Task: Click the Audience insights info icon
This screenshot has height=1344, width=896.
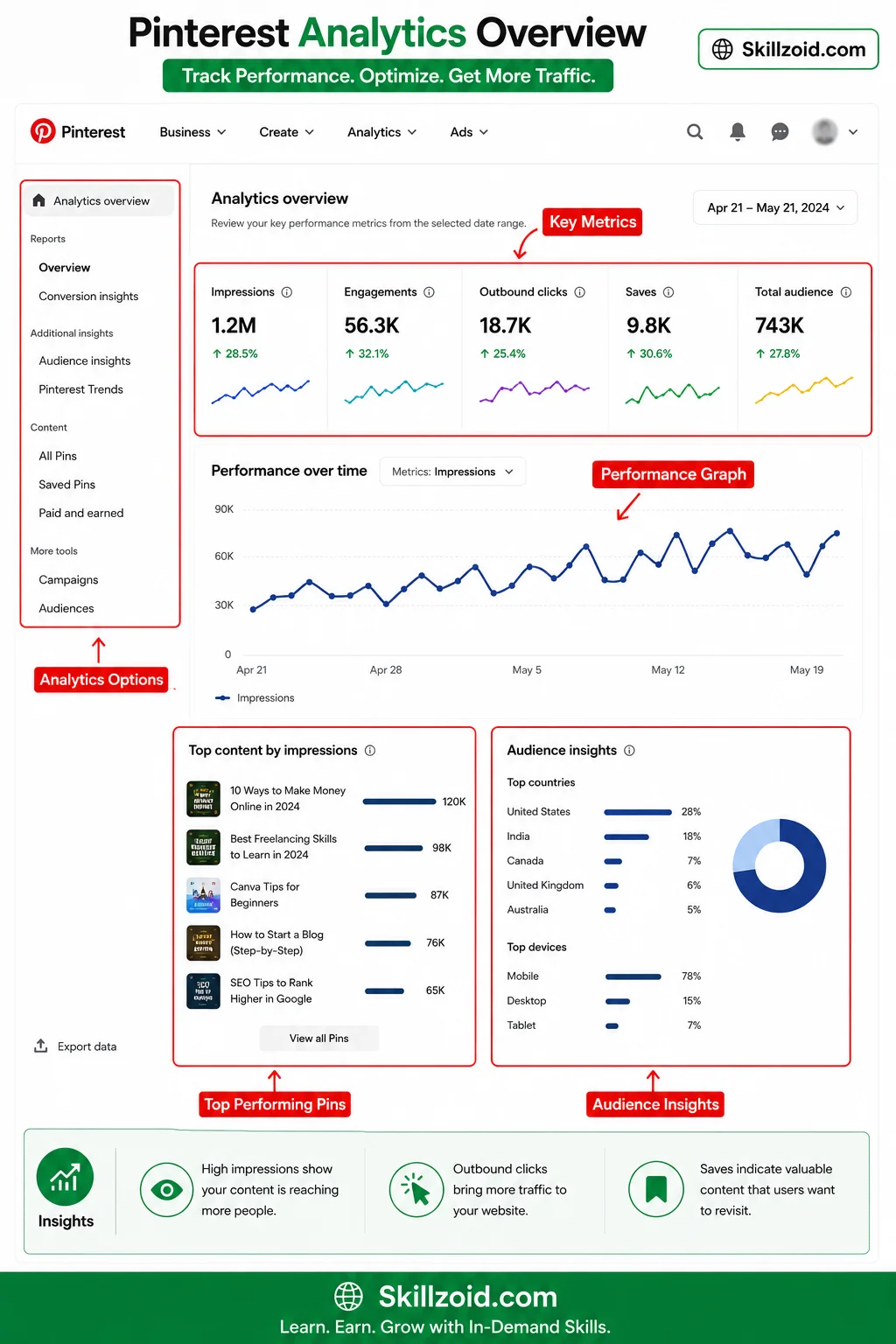Action: [x=630, y=751]
